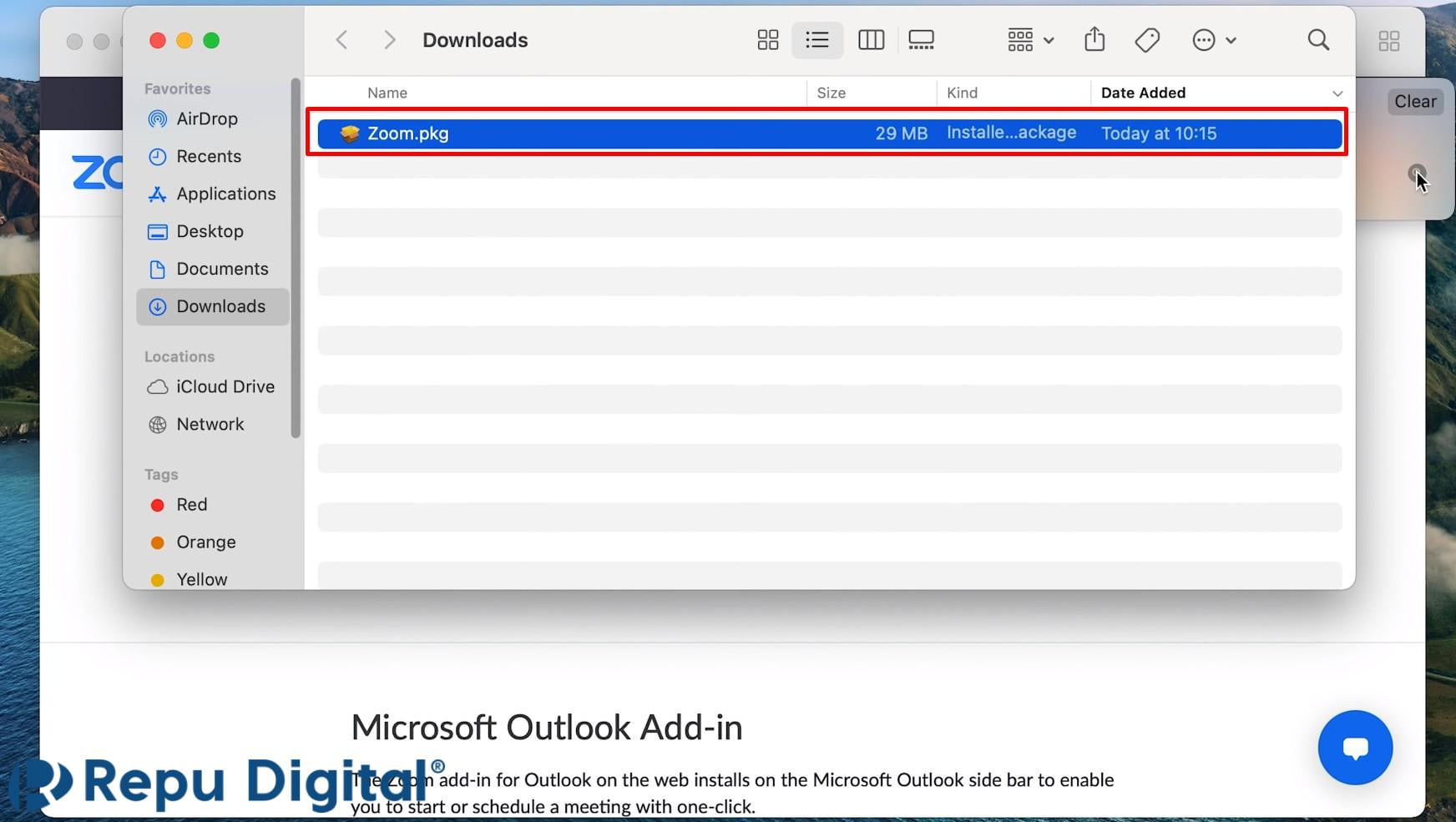Viewport: 1456px width, 822px height.
Task: Sort files by Name column
Action: (387, 93)
